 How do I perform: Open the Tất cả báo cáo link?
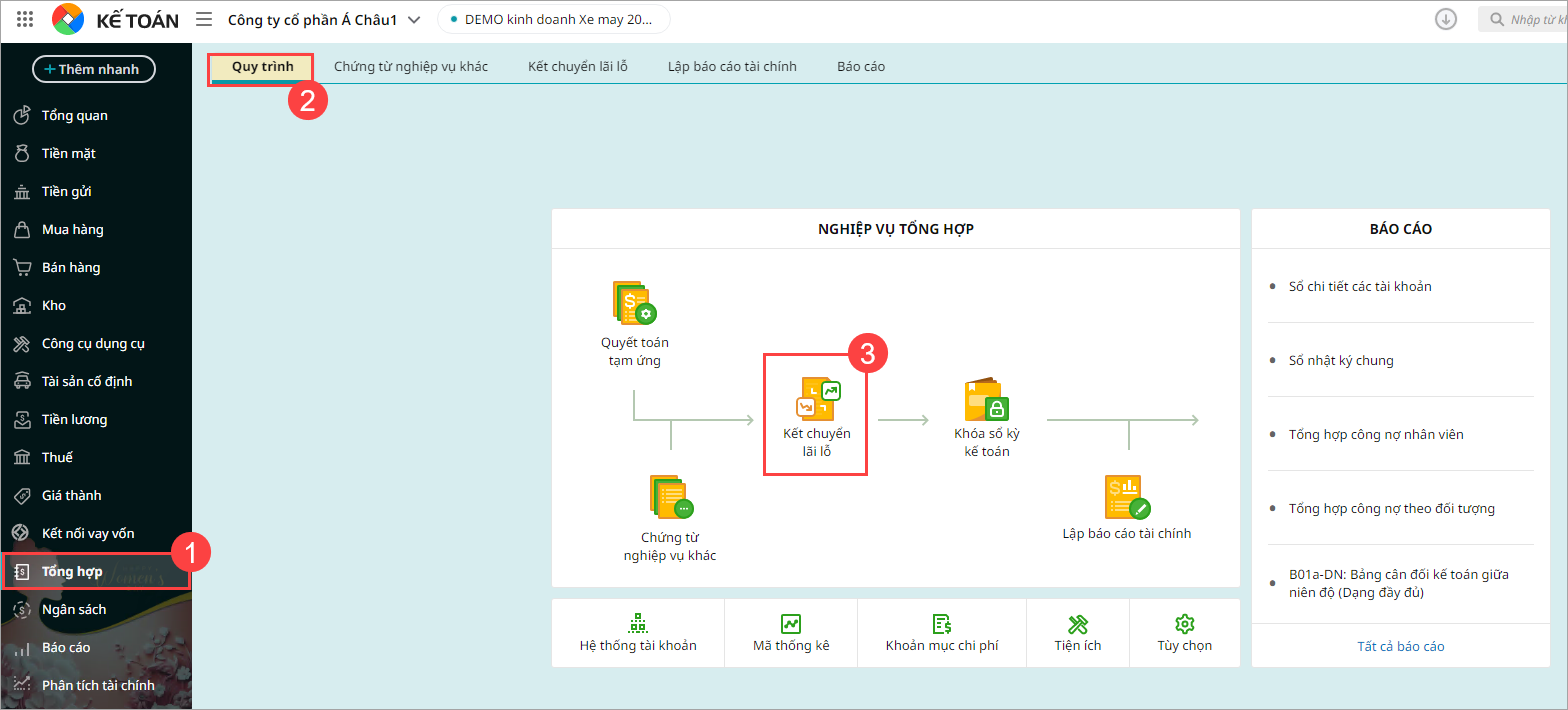pos(1400,646)
